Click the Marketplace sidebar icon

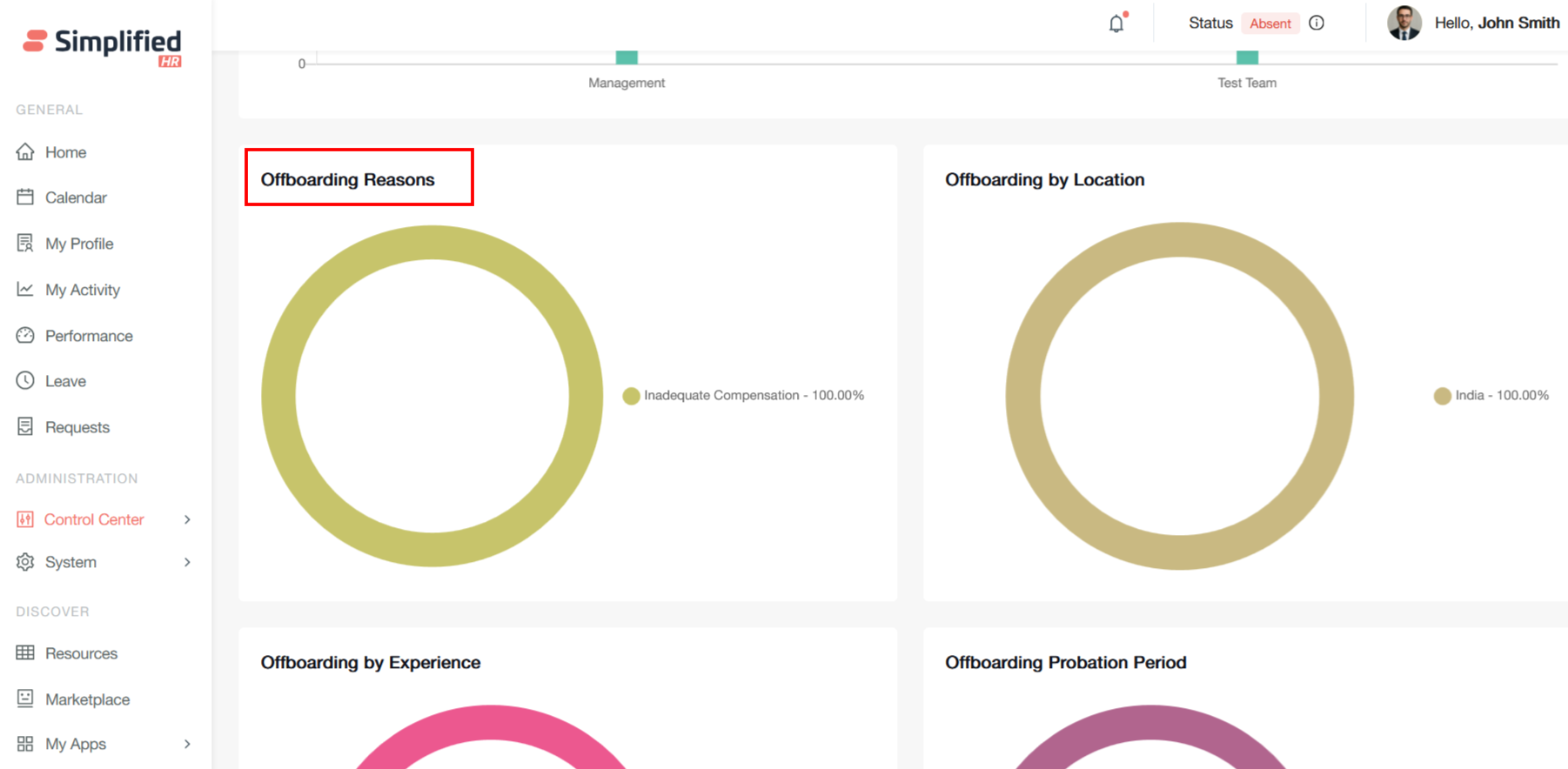[x=25, y=699]
